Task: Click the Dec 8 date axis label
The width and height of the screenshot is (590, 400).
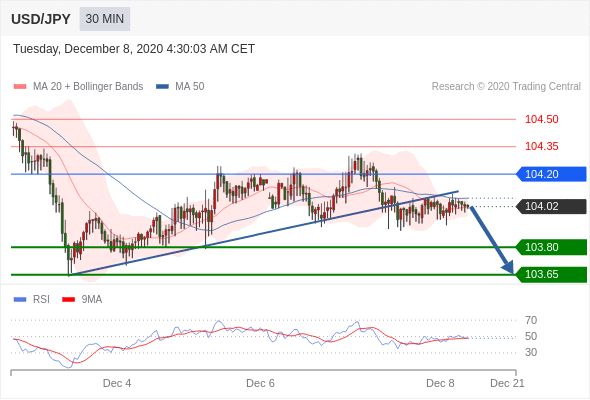Action: [x=440, y=383]
